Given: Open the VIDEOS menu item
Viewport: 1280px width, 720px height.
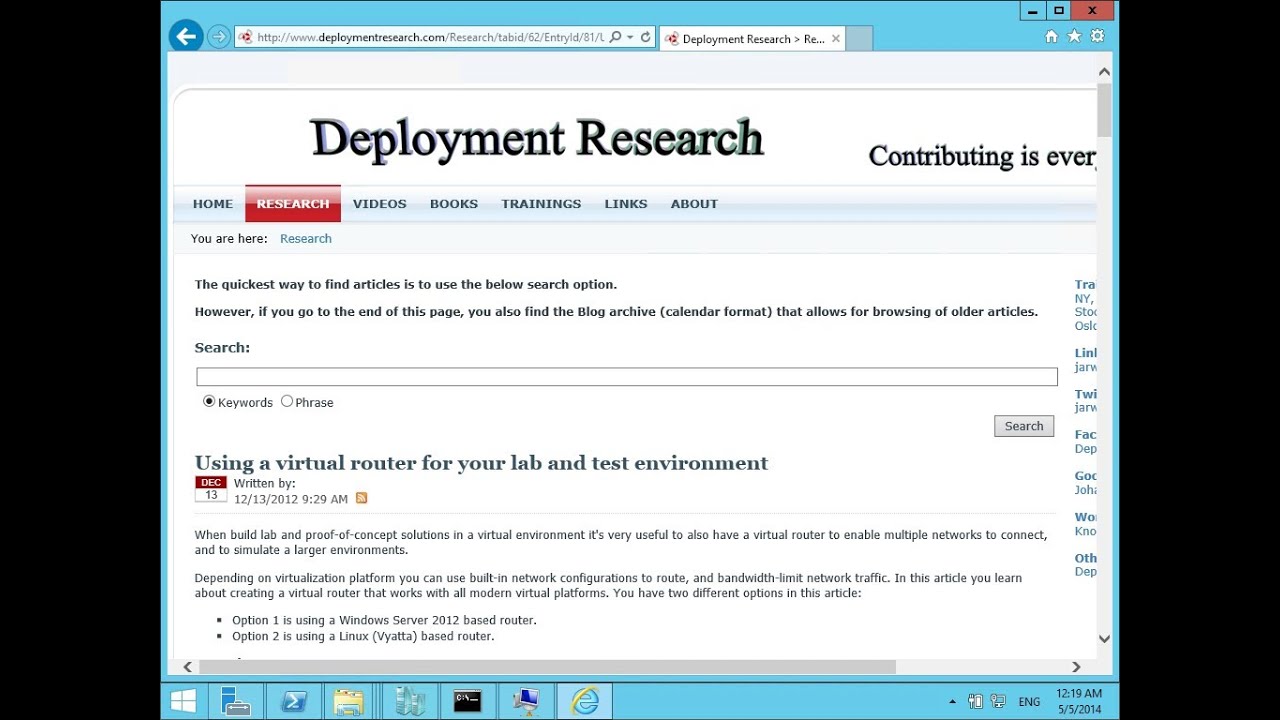Looking at the screenshot, I should 380,204.
